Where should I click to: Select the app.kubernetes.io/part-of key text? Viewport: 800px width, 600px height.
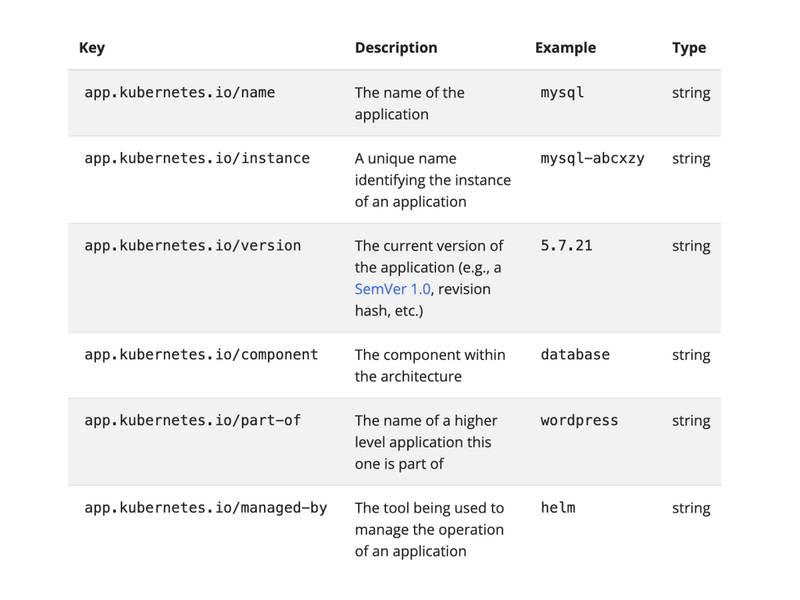[192, 420]
